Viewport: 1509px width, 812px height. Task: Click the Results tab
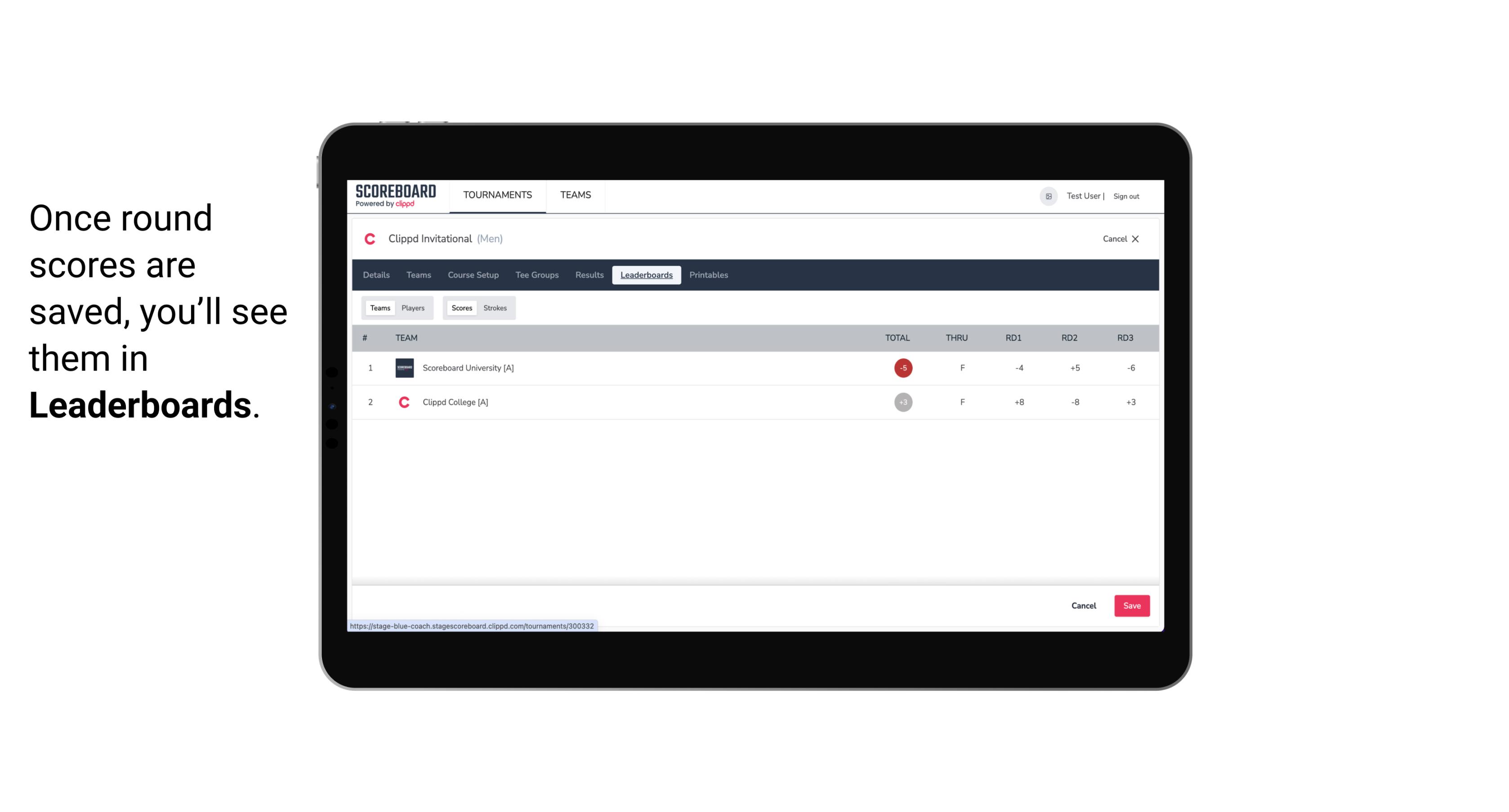tap(589, 275)
